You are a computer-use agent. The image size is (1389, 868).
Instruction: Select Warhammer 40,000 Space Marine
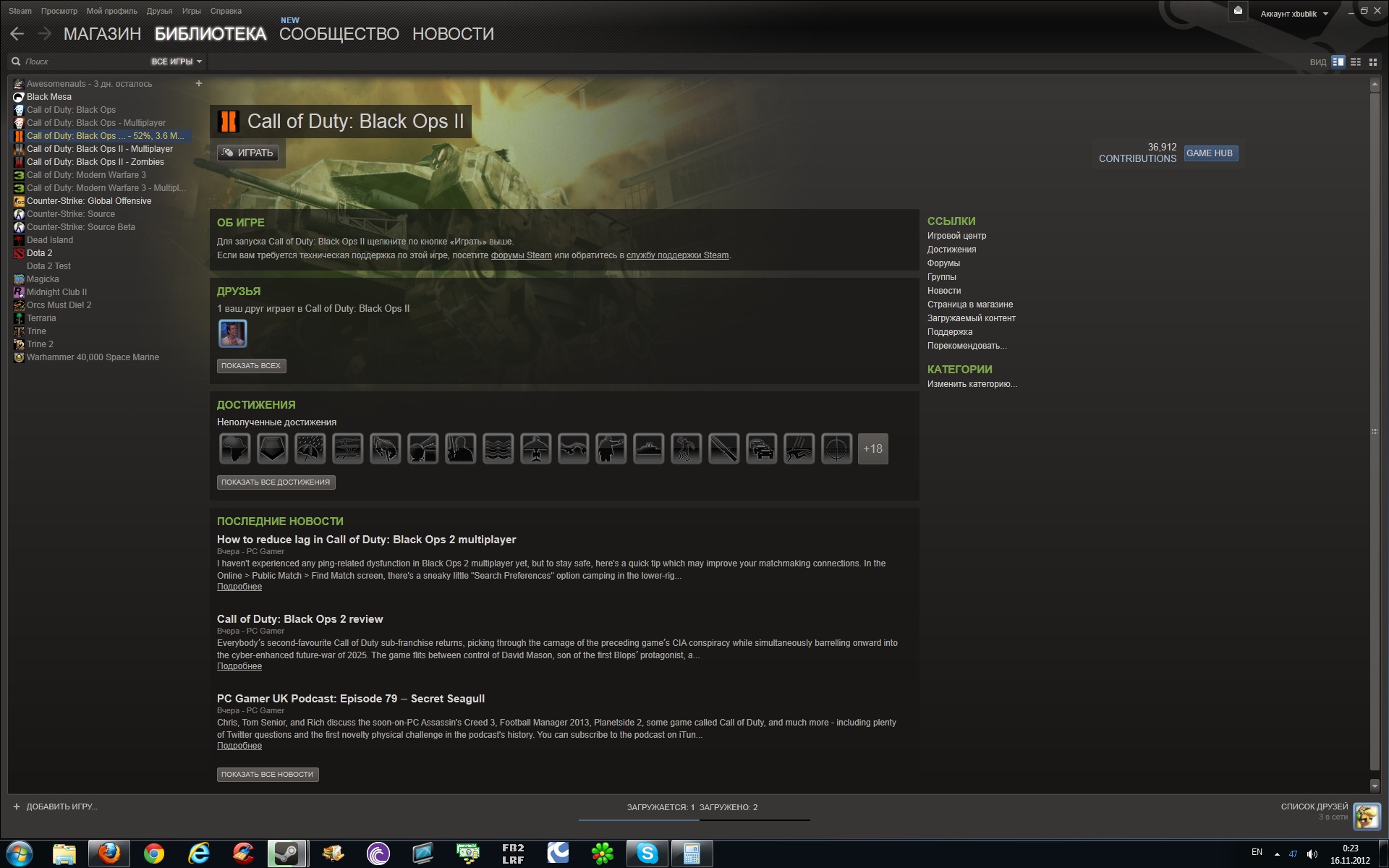click(x=93, y=357)
